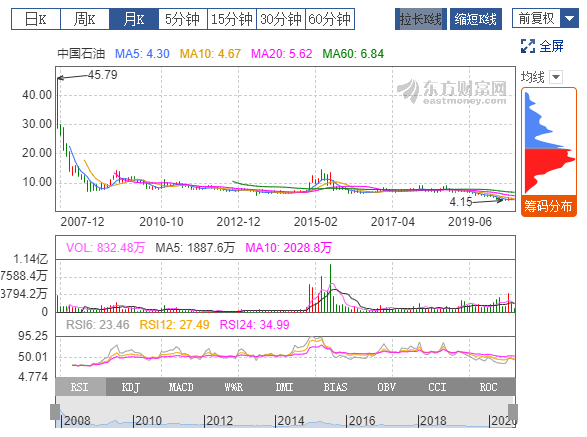Open the 15分钟 chart tab

tap(232, 19)
